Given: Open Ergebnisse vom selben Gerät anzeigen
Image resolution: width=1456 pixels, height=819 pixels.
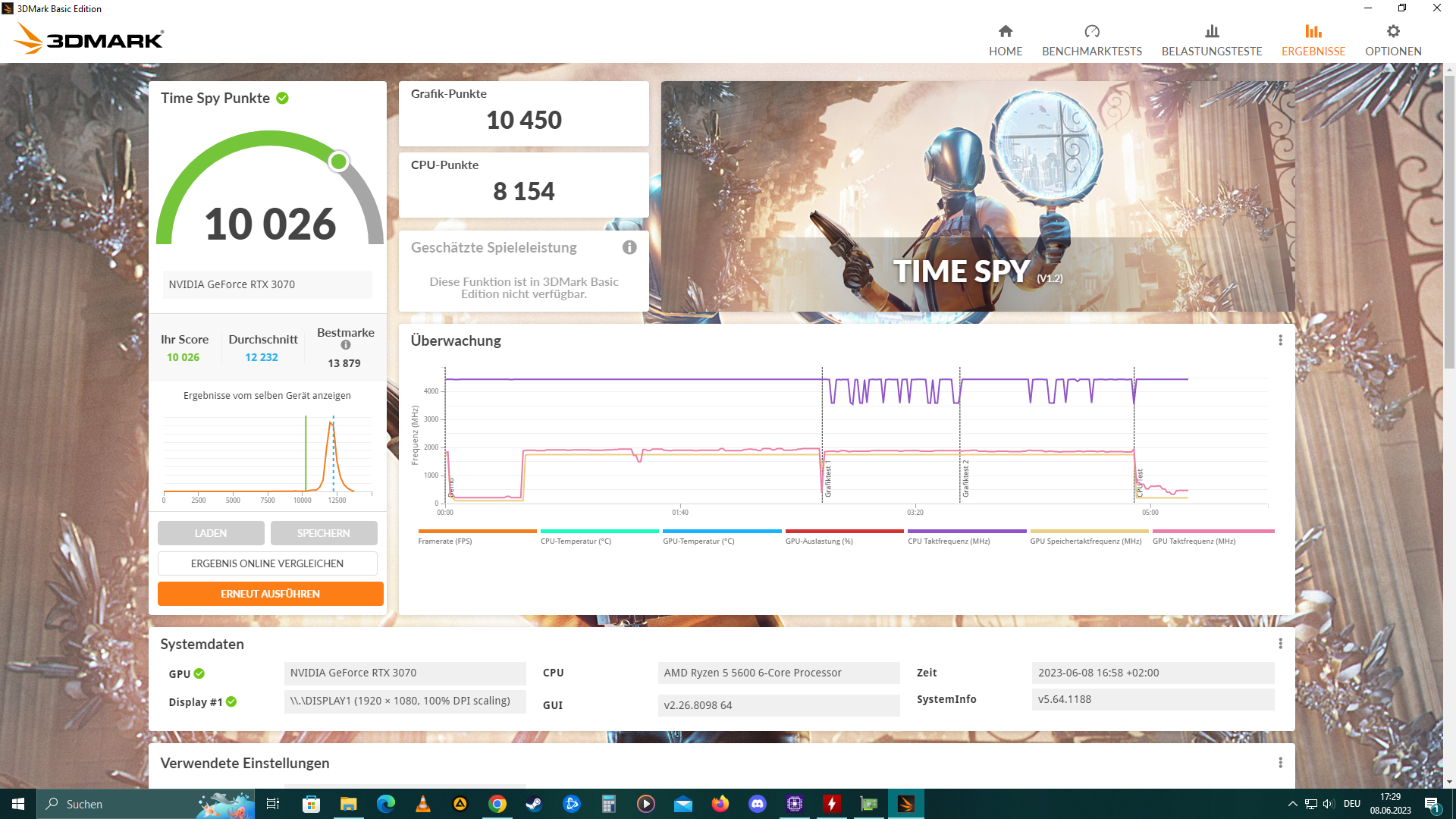Looking at the screenshot, I should coord(266,395).
